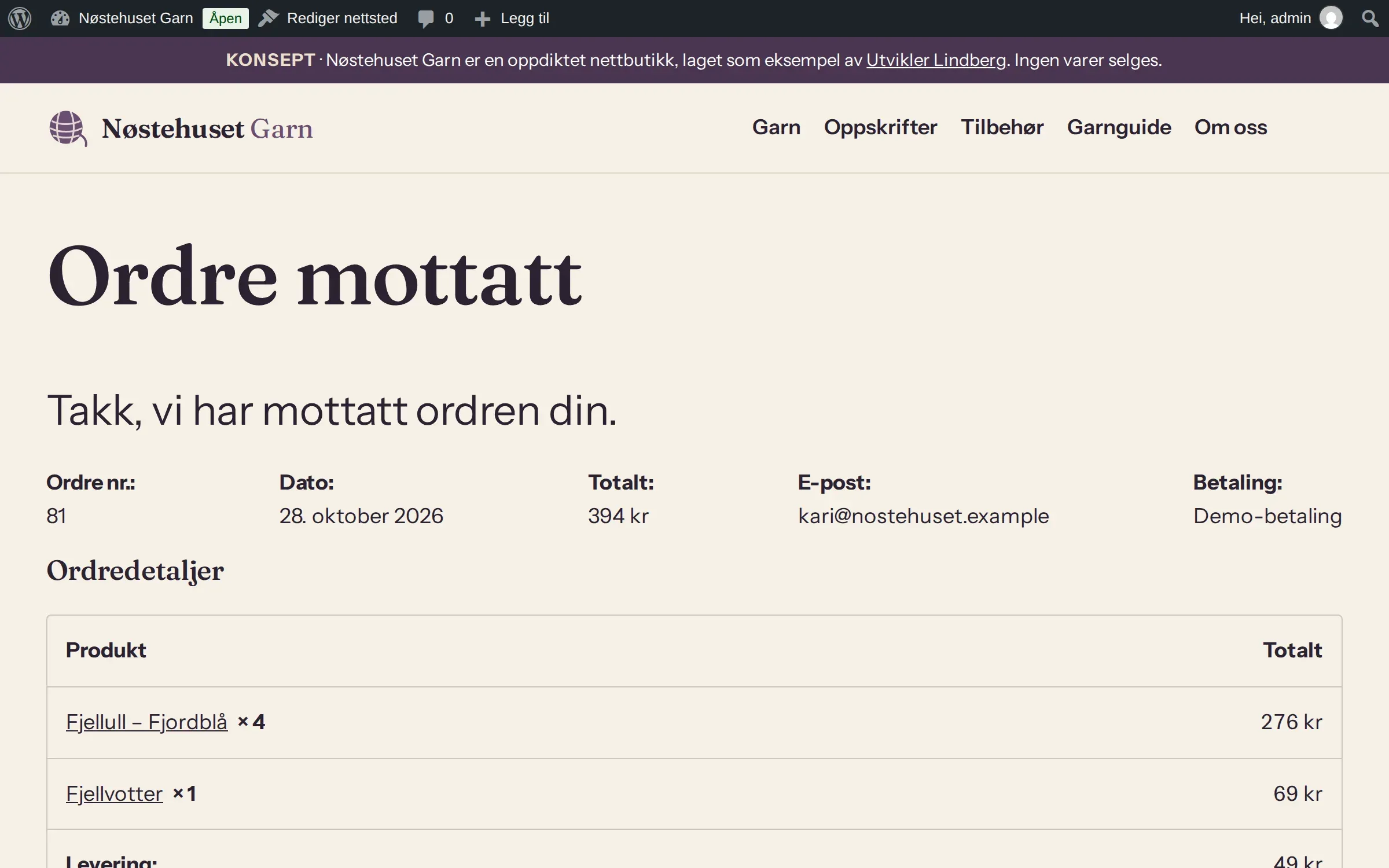The image size is (1389, 868).
Task: Click the Nøstehuset Garn site title
Action: pyautogui.click(x=207, y=128)
